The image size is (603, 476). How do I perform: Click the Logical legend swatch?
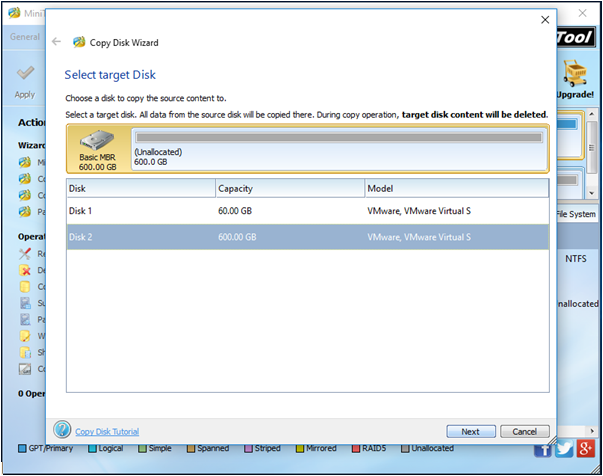click(92, 448)
